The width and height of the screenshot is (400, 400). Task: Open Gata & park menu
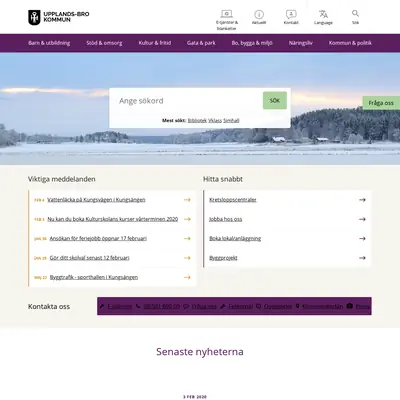[201, 43]
